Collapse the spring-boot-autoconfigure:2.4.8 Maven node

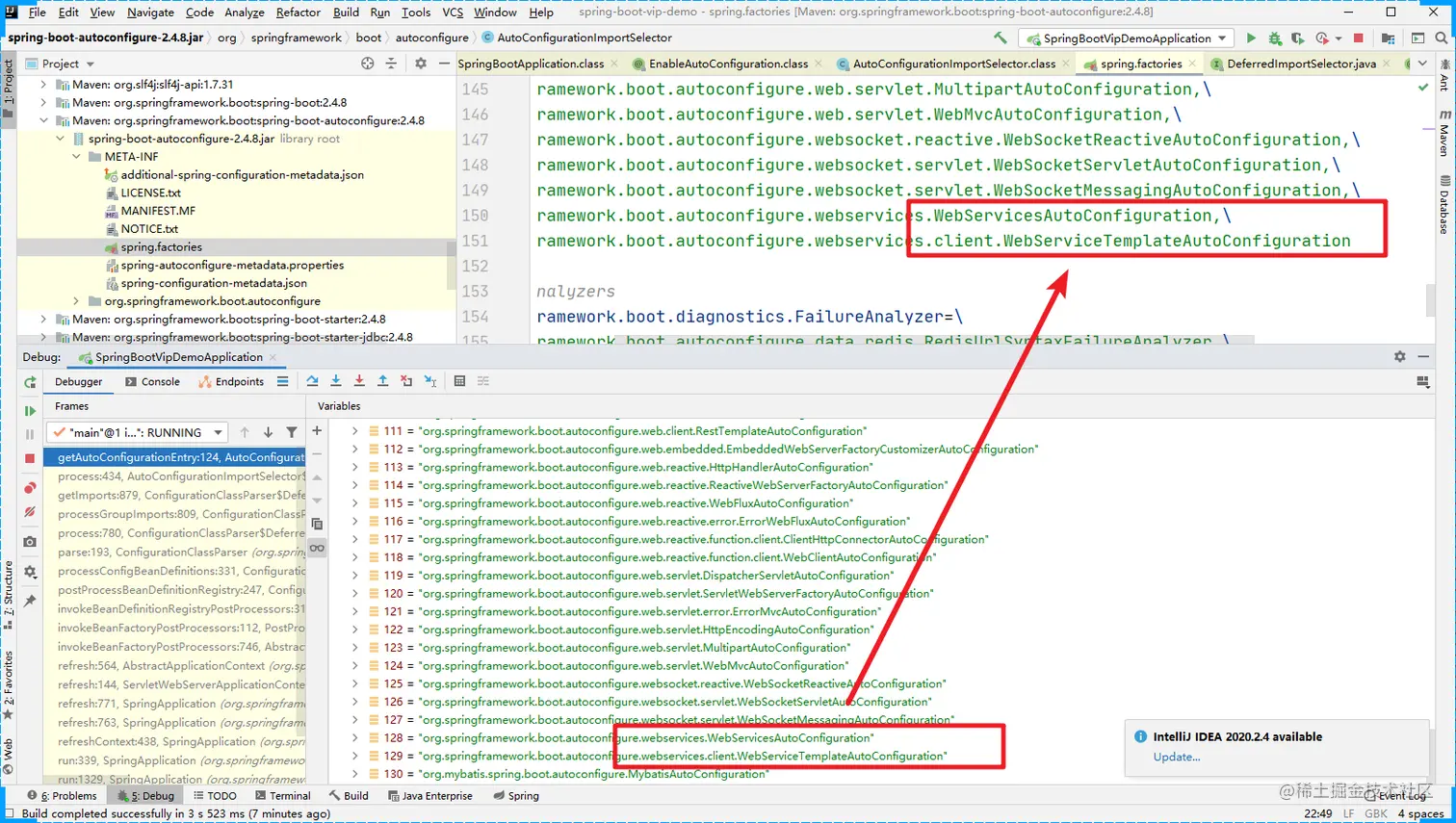43,120
